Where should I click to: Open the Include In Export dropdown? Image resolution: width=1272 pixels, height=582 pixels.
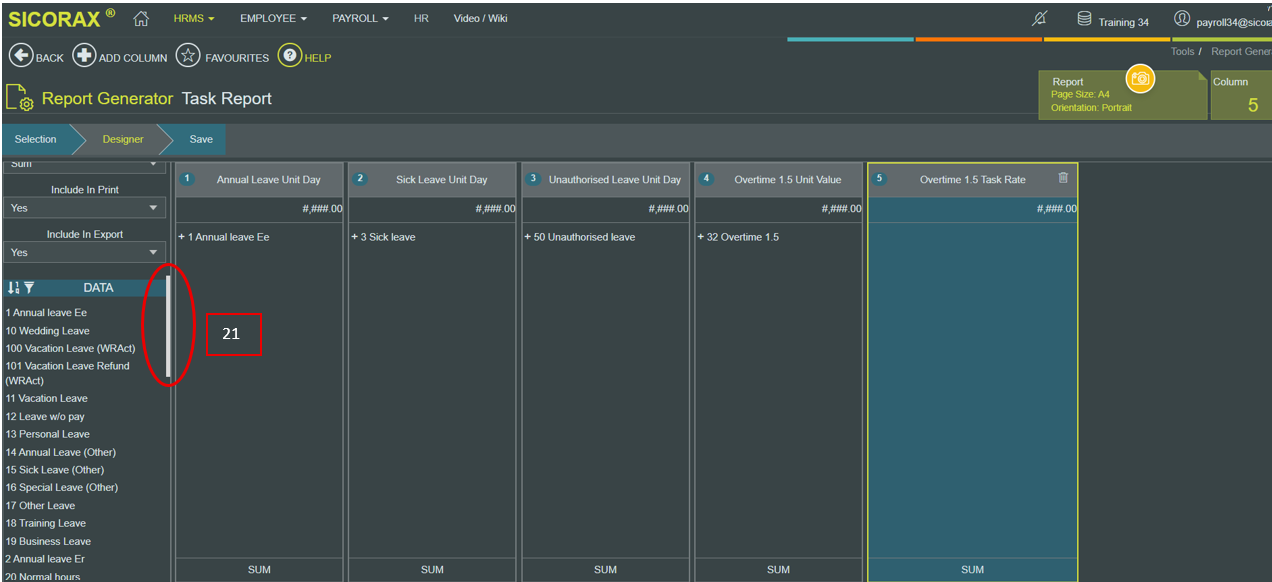tap(85, 253)
